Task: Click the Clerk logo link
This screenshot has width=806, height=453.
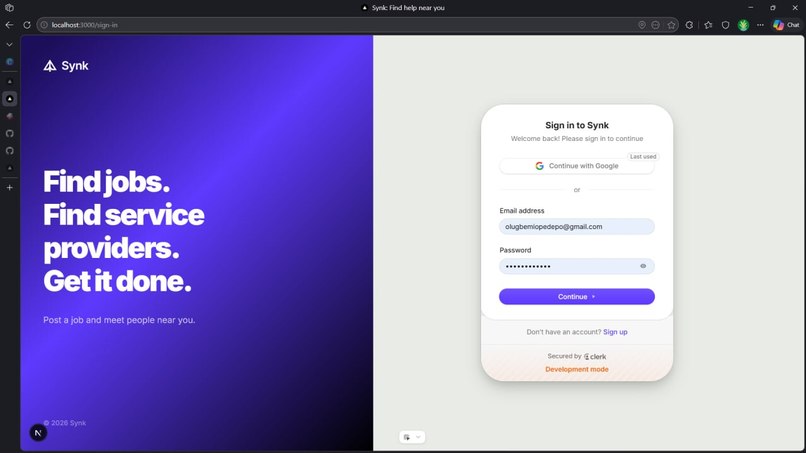Action: click(595, 356)
